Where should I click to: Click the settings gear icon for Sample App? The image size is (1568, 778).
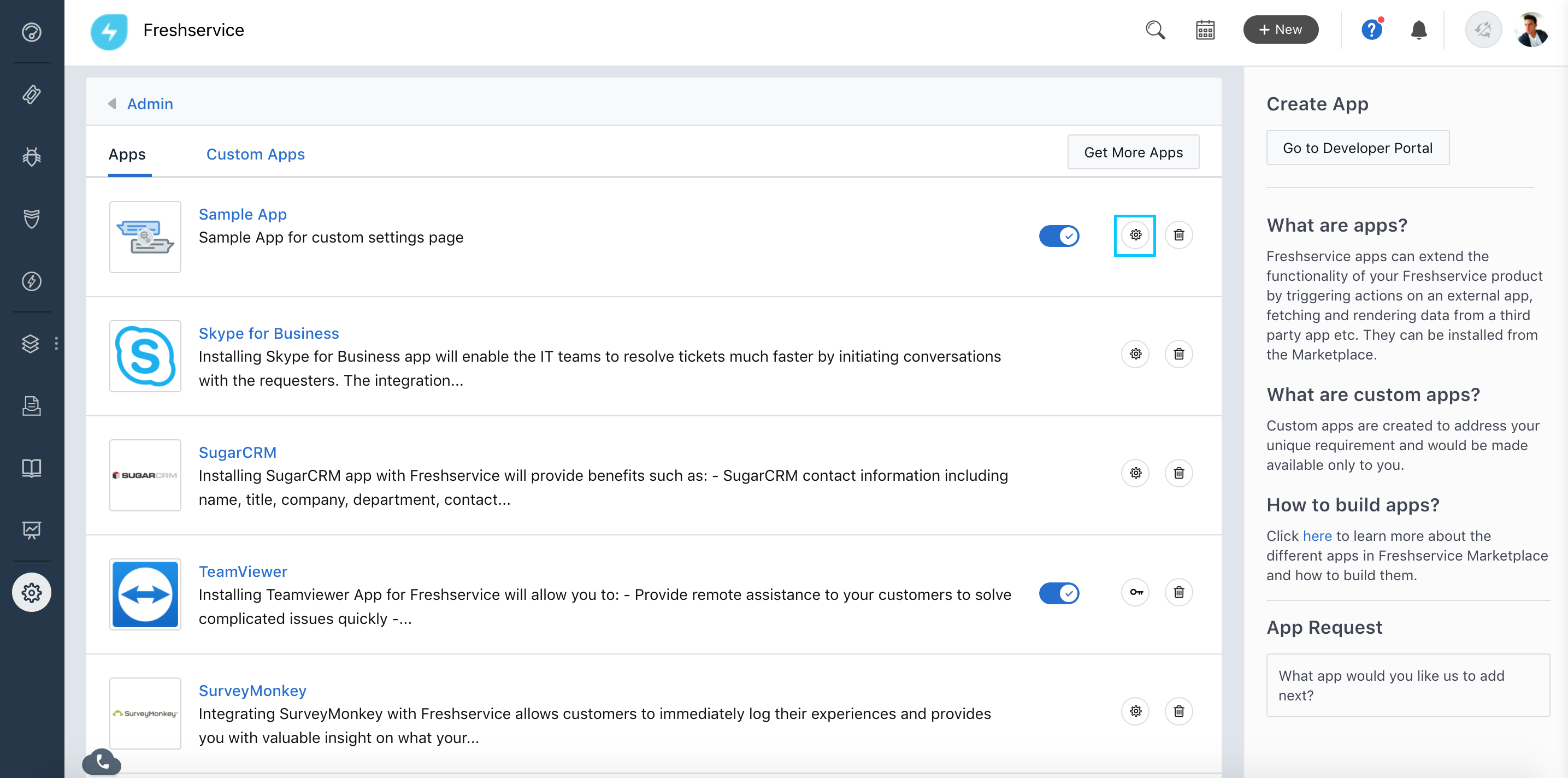(1136, 235)
